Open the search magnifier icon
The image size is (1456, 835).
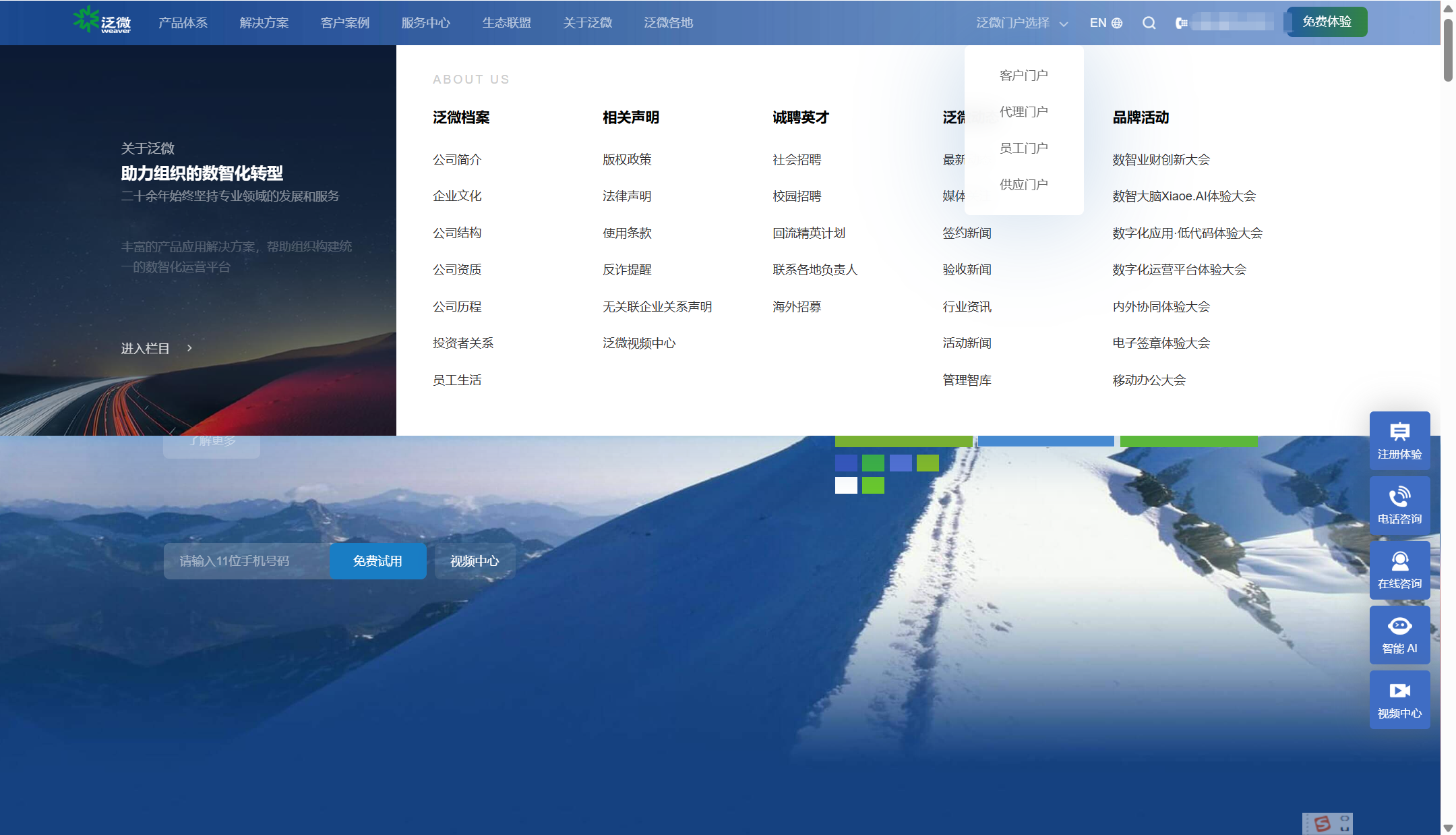(1149, 23)
